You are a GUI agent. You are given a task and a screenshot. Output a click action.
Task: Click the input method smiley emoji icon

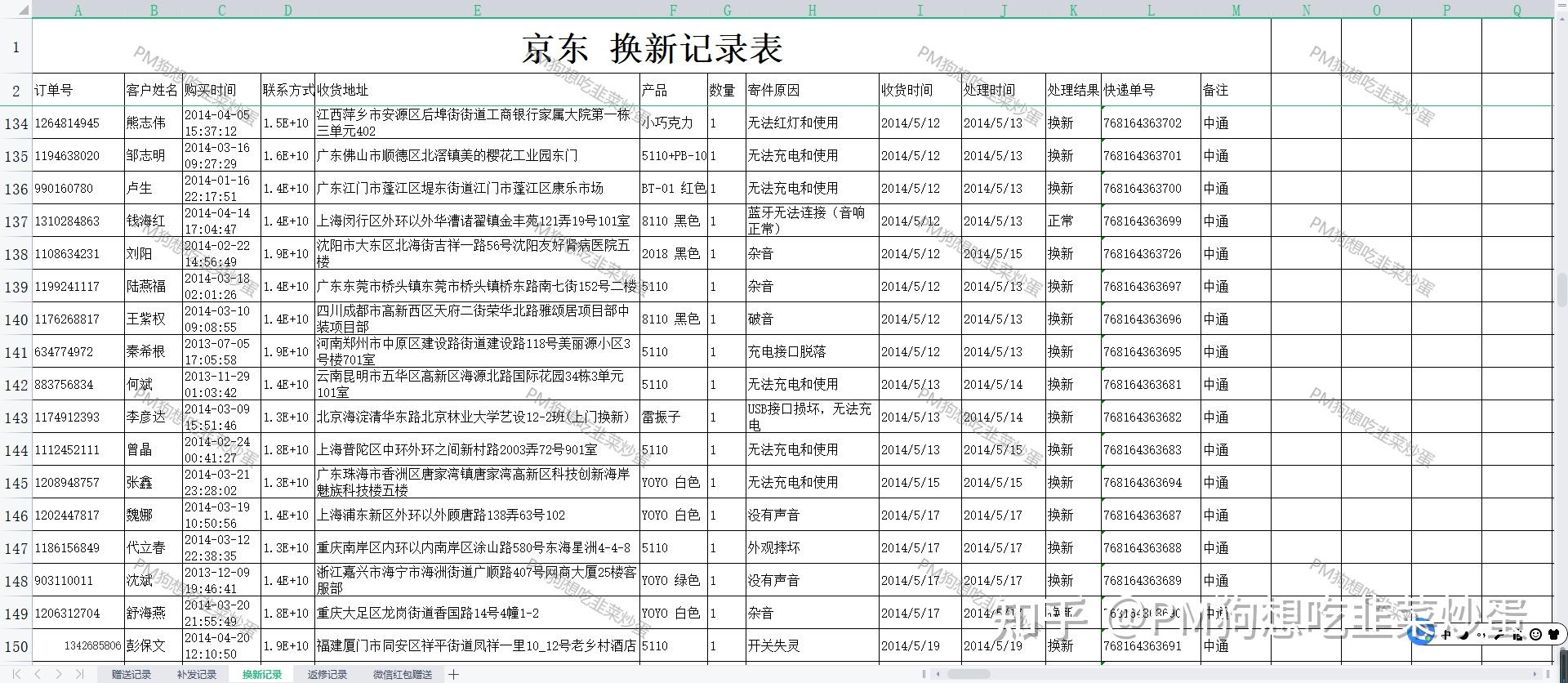click(x=1535, y=634)
